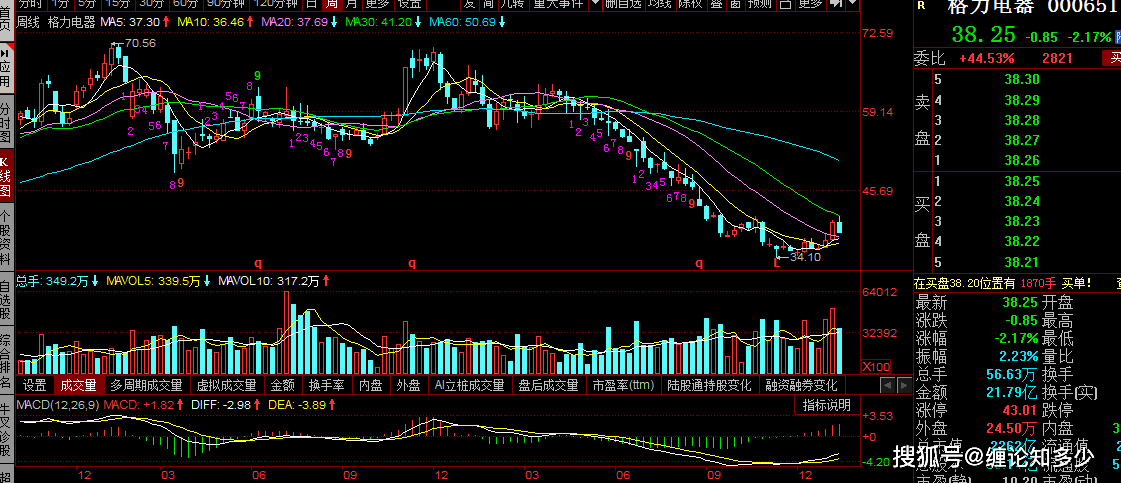Switch to 月 monthly chart period
Screen dimensions: 1121x483
348,4
